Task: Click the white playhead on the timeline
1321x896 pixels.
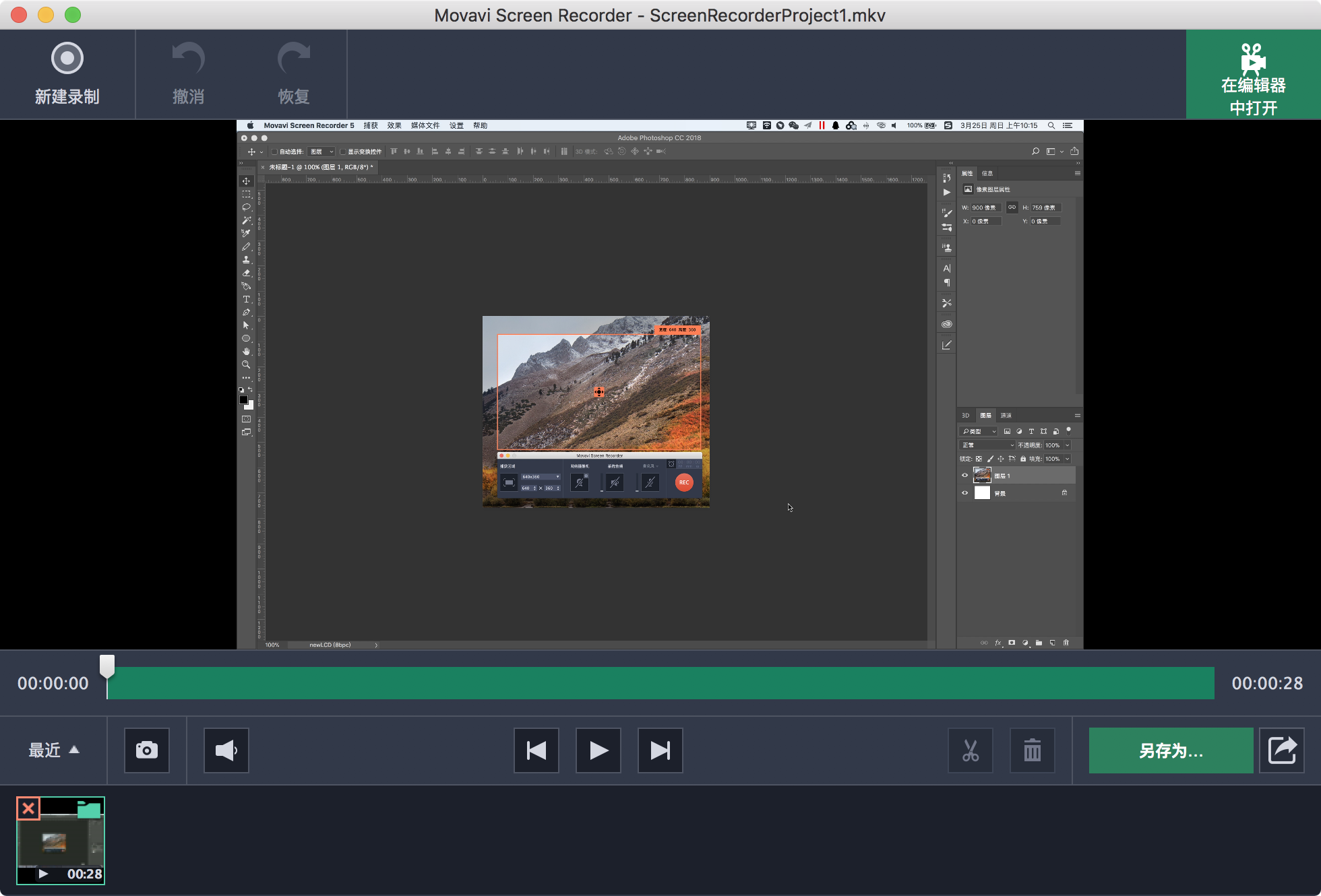Action: [107, 666]
